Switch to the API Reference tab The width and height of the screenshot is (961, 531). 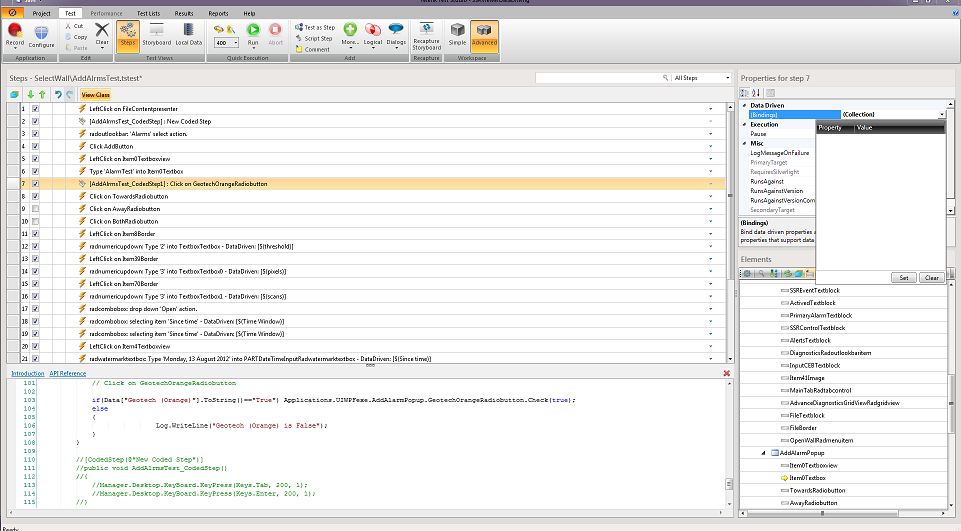[x=69, y=373]
